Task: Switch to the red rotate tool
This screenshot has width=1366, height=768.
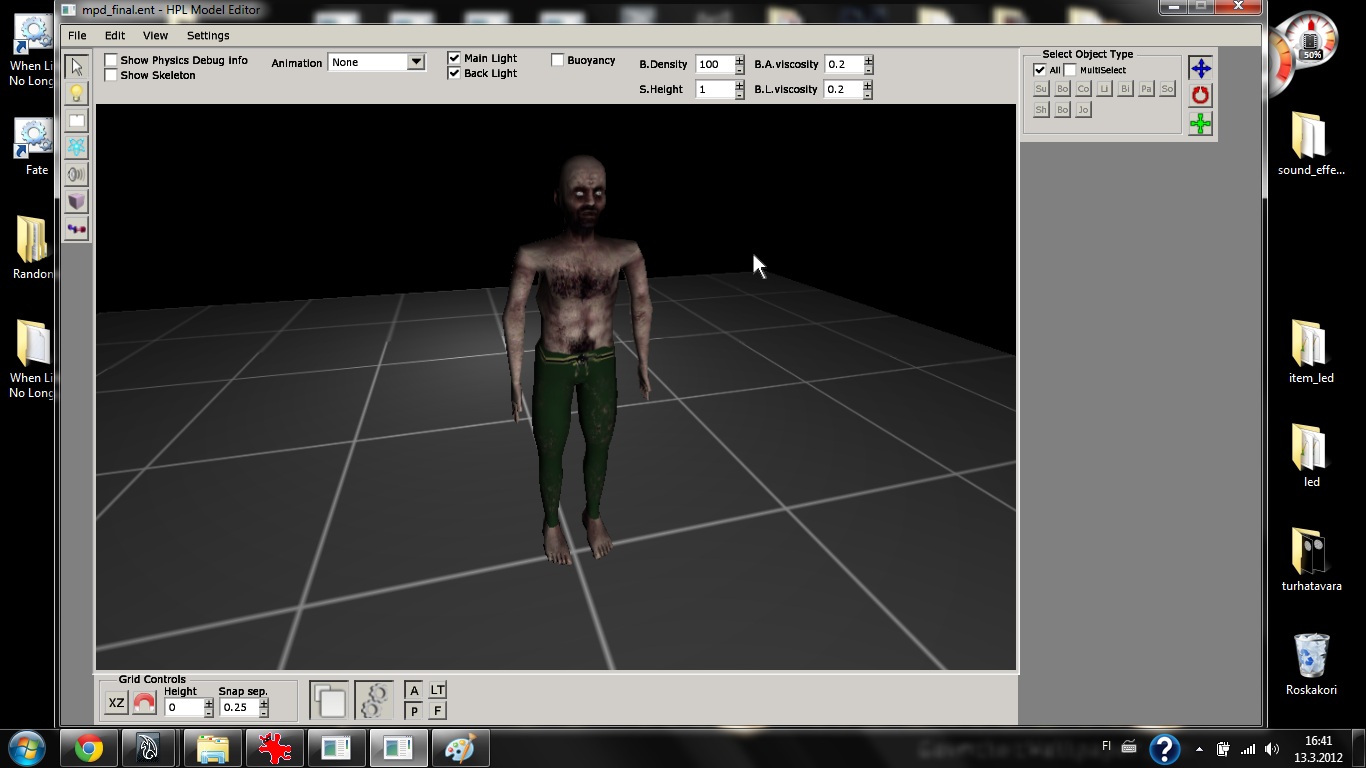Action: pos(1200,96)
